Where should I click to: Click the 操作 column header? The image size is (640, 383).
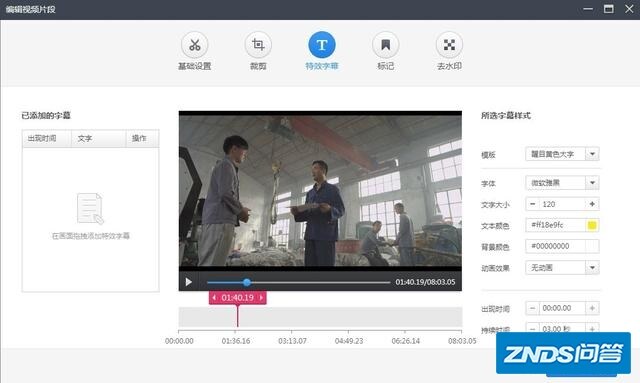click(x=142, y=138)
